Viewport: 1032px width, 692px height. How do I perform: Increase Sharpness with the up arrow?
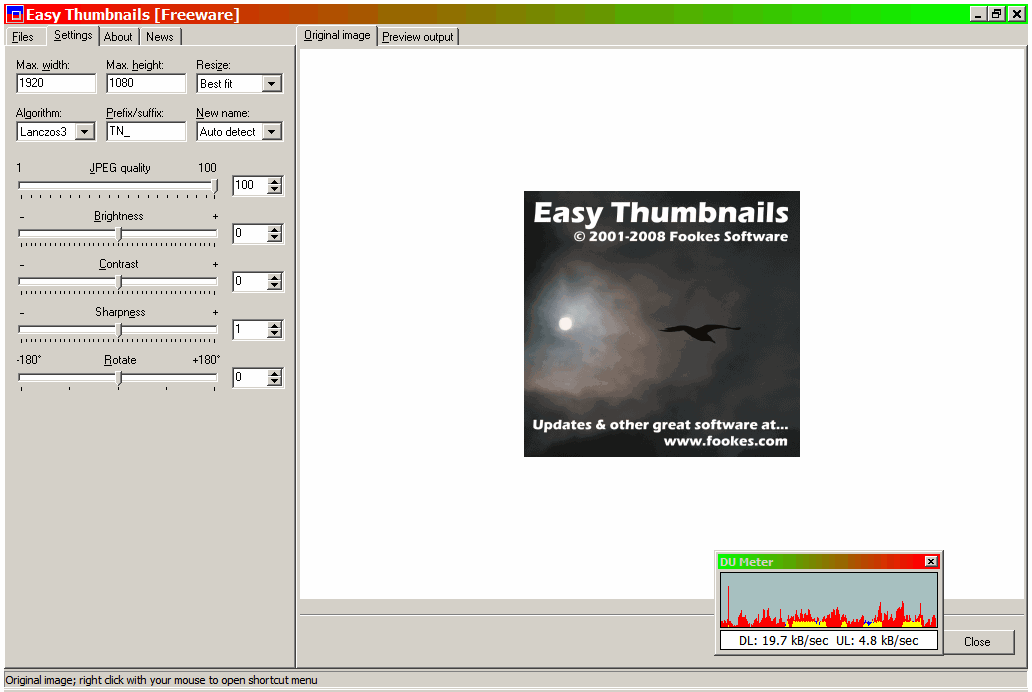(274, 325)
